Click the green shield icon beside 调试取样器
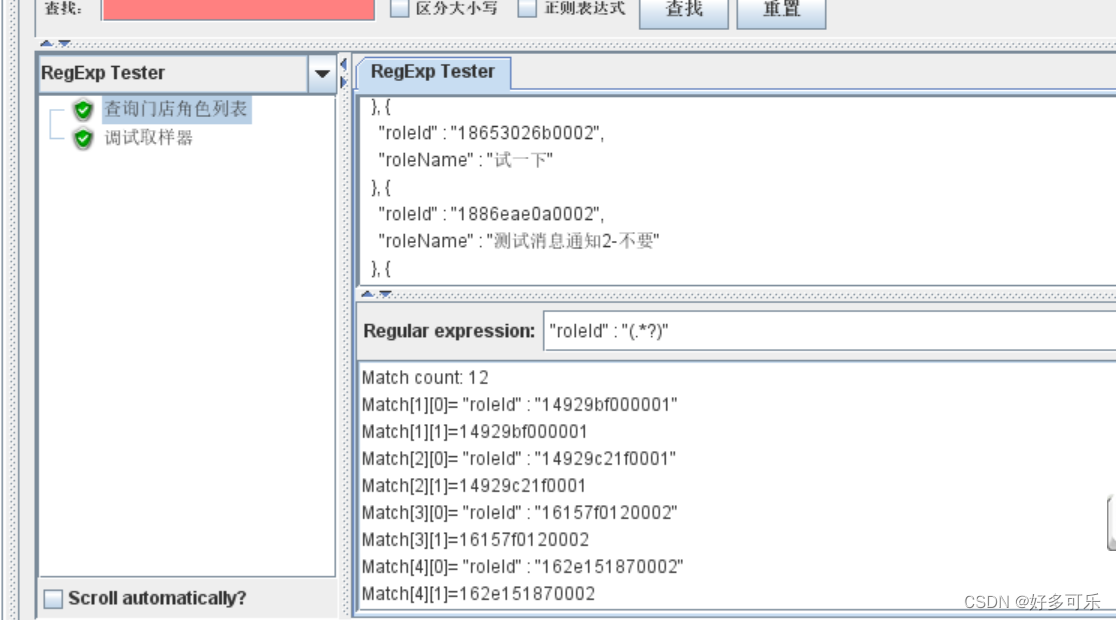Viewport: 1116px width, 620px height. (x=83, y=138)
